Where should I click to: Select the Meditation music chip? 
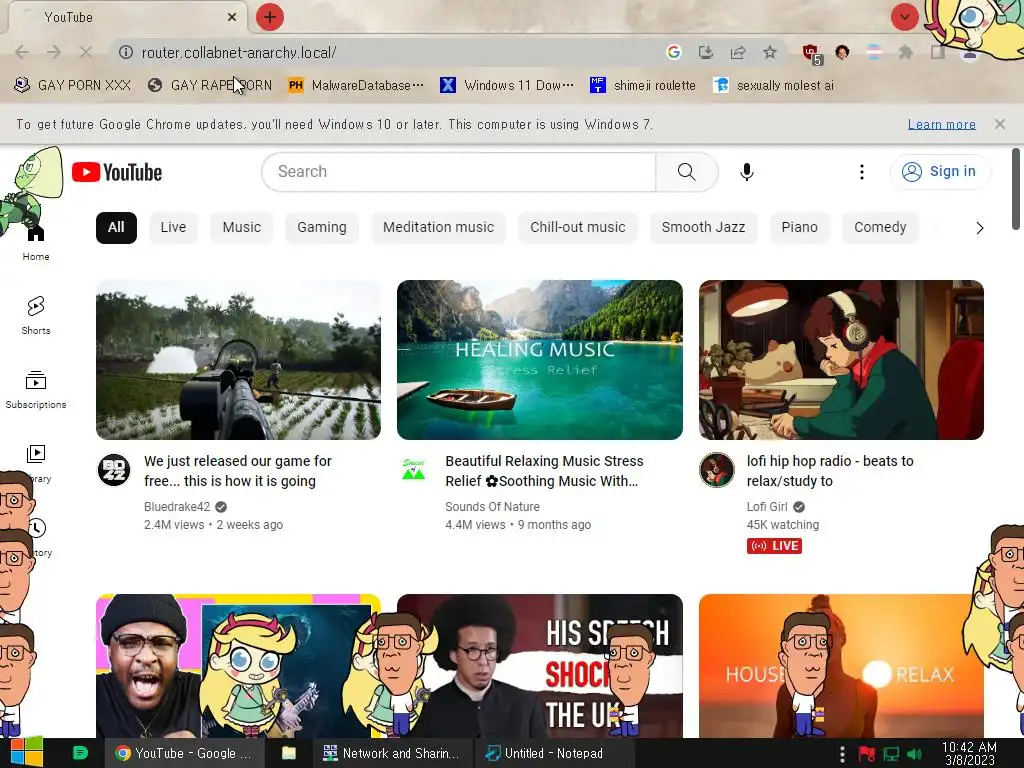[x=438, y=227]
